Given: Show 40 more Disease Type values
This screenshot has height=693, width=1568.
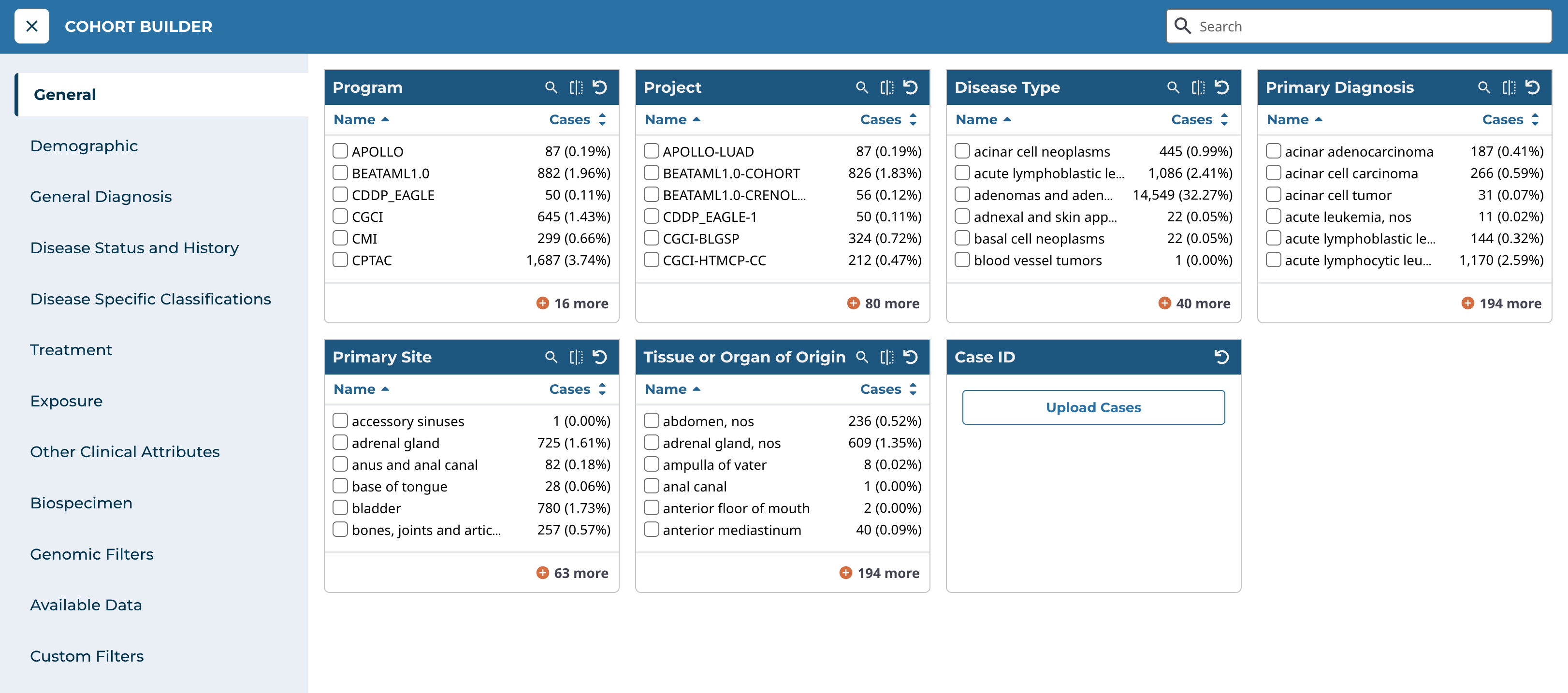Looking at the screenshot, I should (x=1194, y=303).
